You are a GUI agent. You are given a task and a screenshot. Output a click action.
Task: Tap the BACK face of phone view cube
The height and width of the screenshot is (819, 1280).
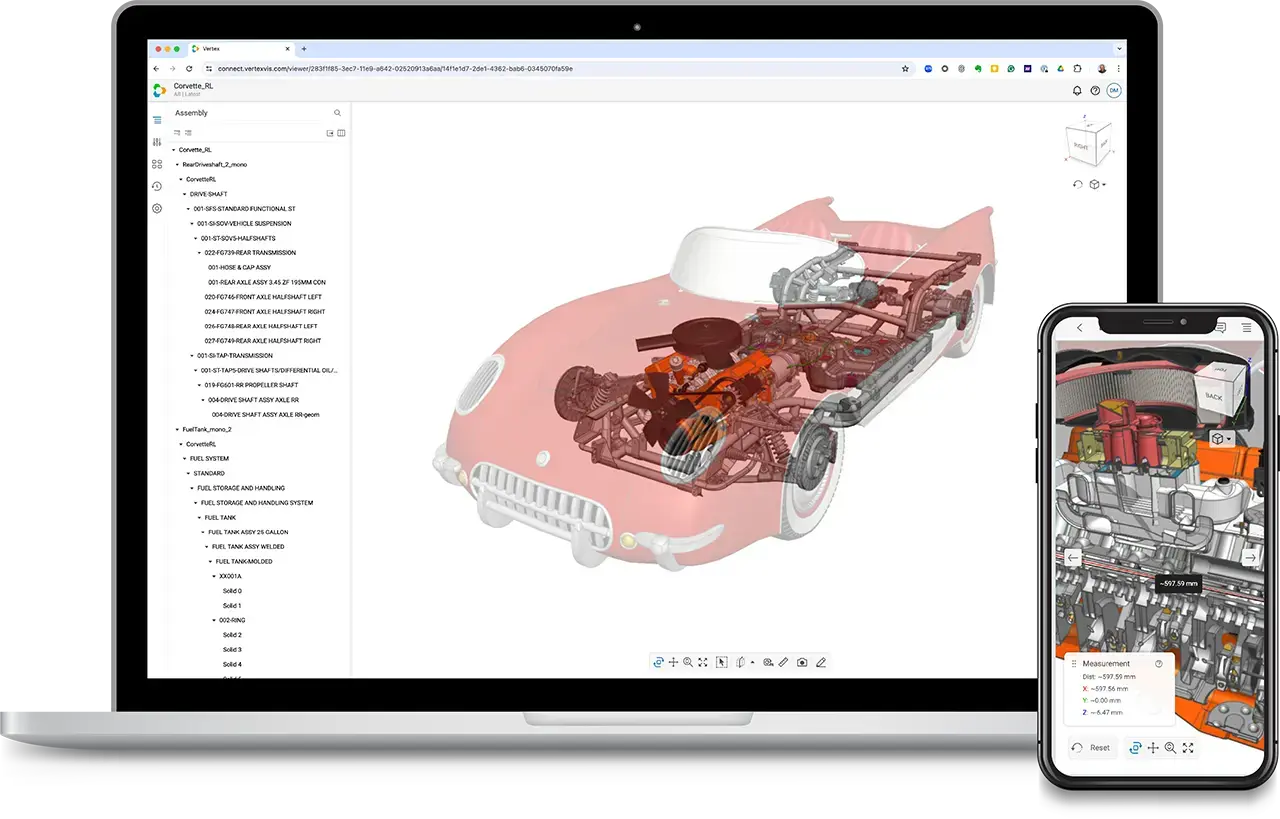point(1214,395)
